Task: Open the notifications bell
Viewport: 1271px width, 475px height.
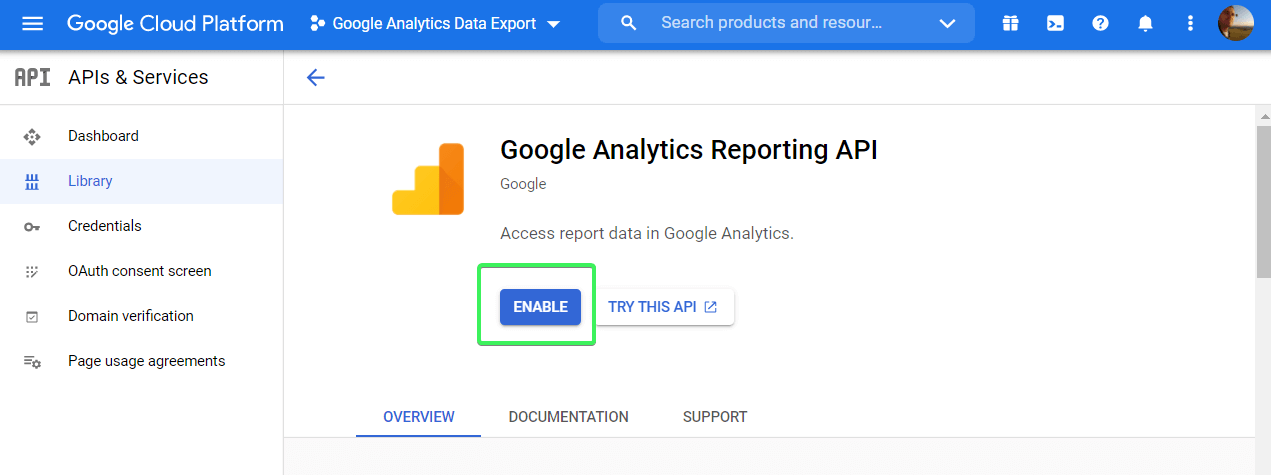Action: point(1145,23)
